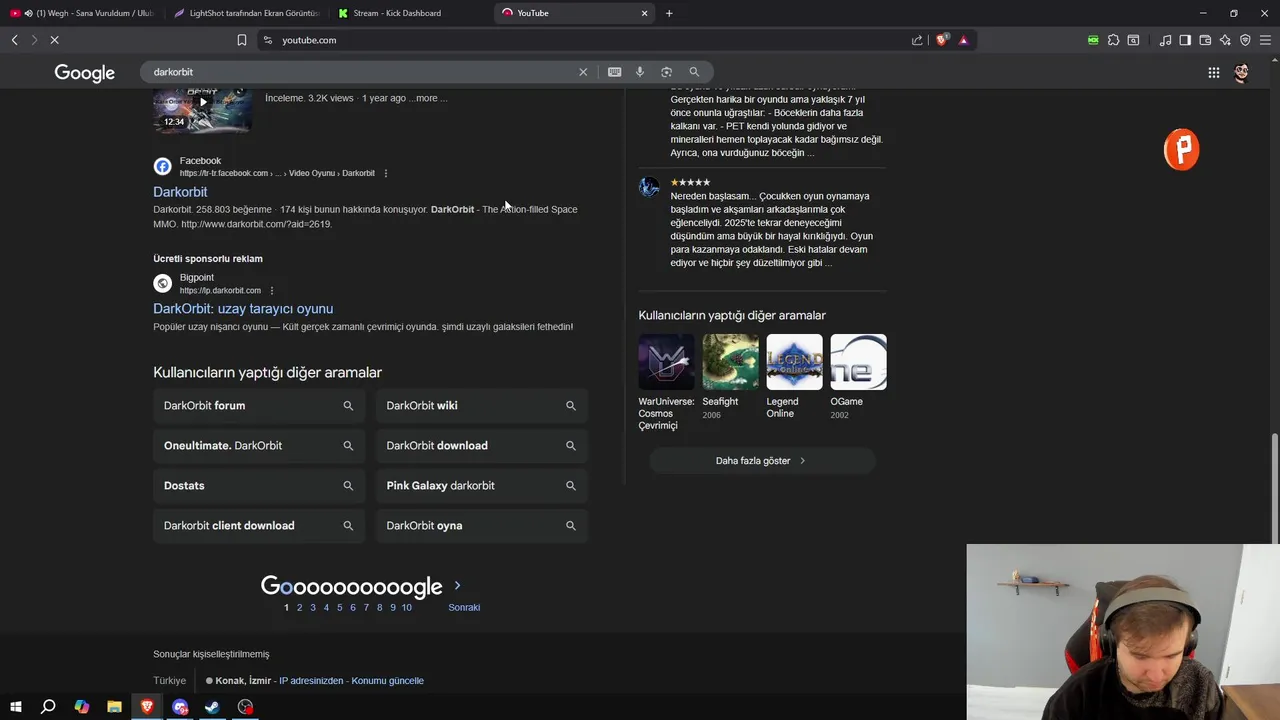Image resolution: width=1280 pixels, height=720 pixels.
Task: Open the tab search toolbar icon
Action: [x=1133, y=40]
